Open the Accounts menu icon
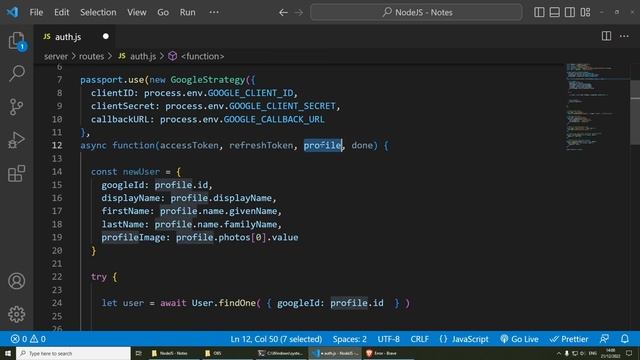640x360 pixels. (16, 281)
